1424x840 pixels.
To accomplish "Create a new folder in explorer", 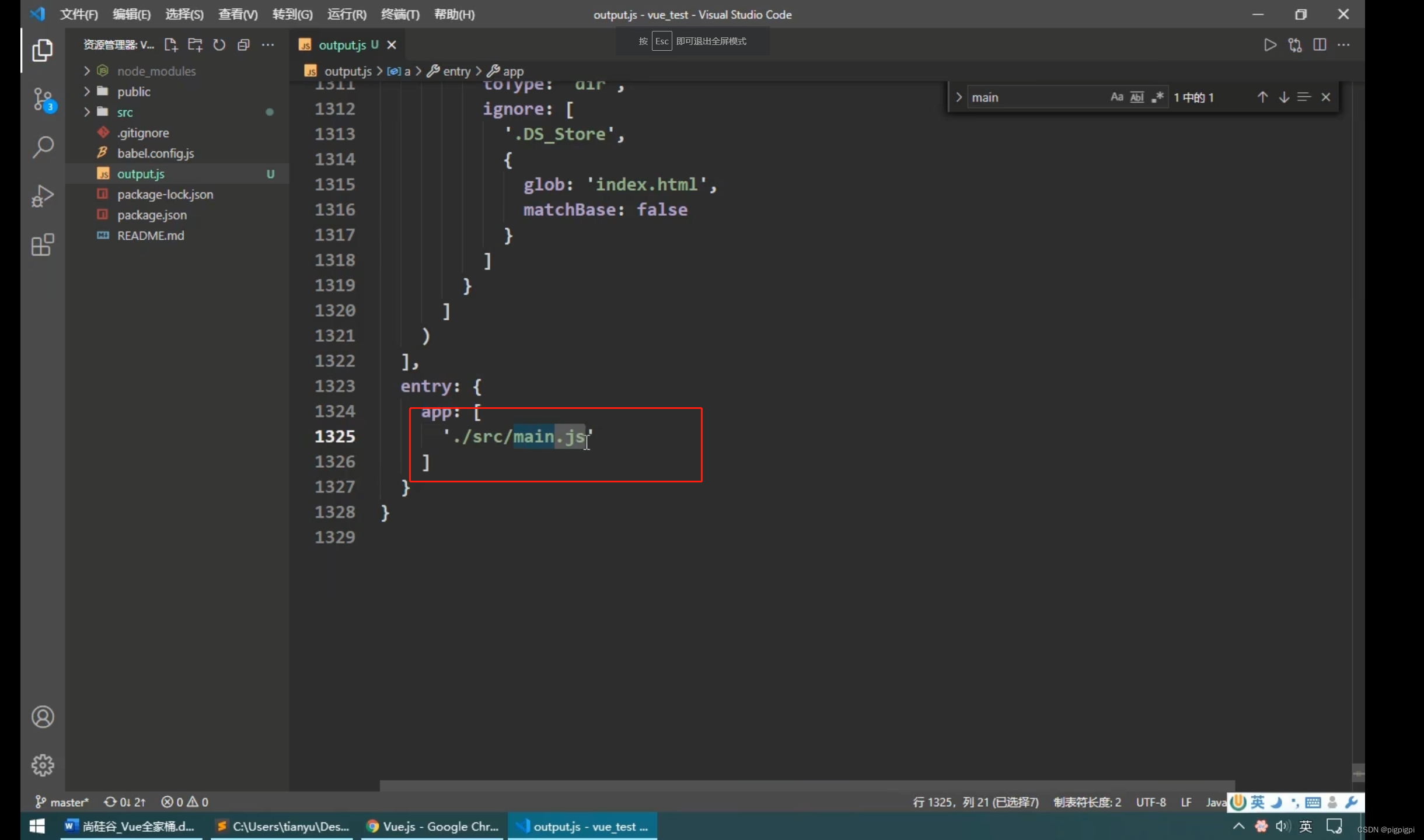I will (x=195, y=45).
